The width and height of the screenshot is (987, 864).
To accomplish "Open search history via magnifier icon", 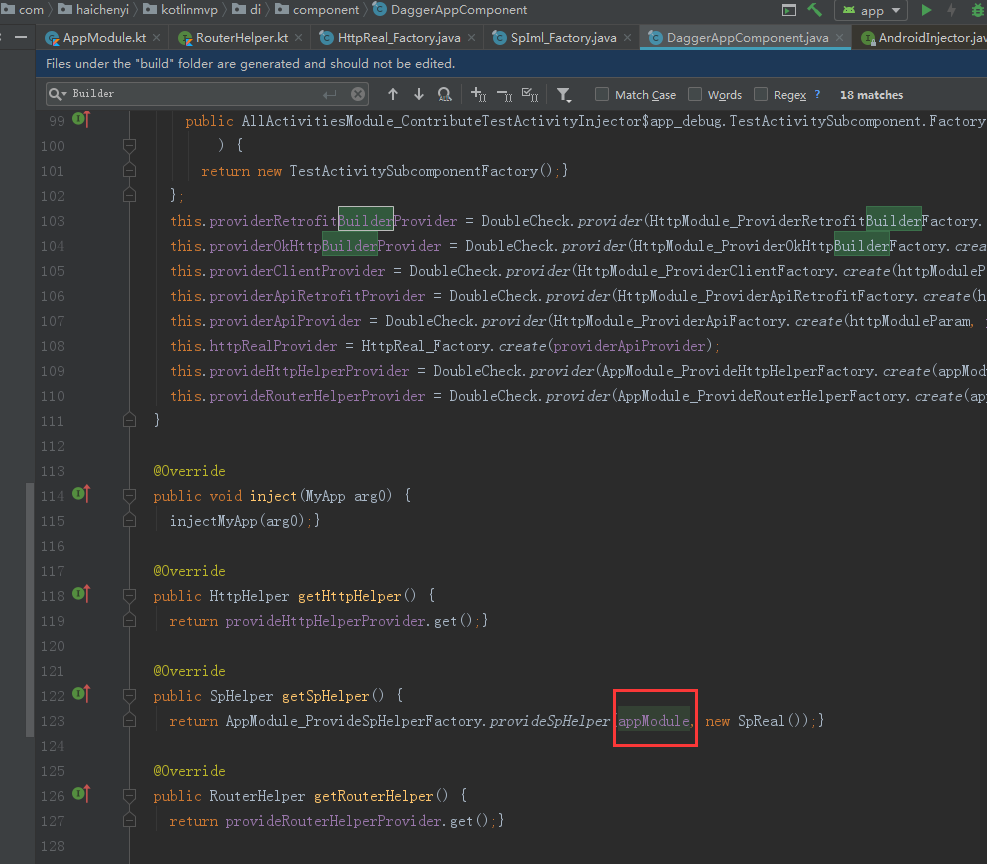I will [x=57, y=94].
